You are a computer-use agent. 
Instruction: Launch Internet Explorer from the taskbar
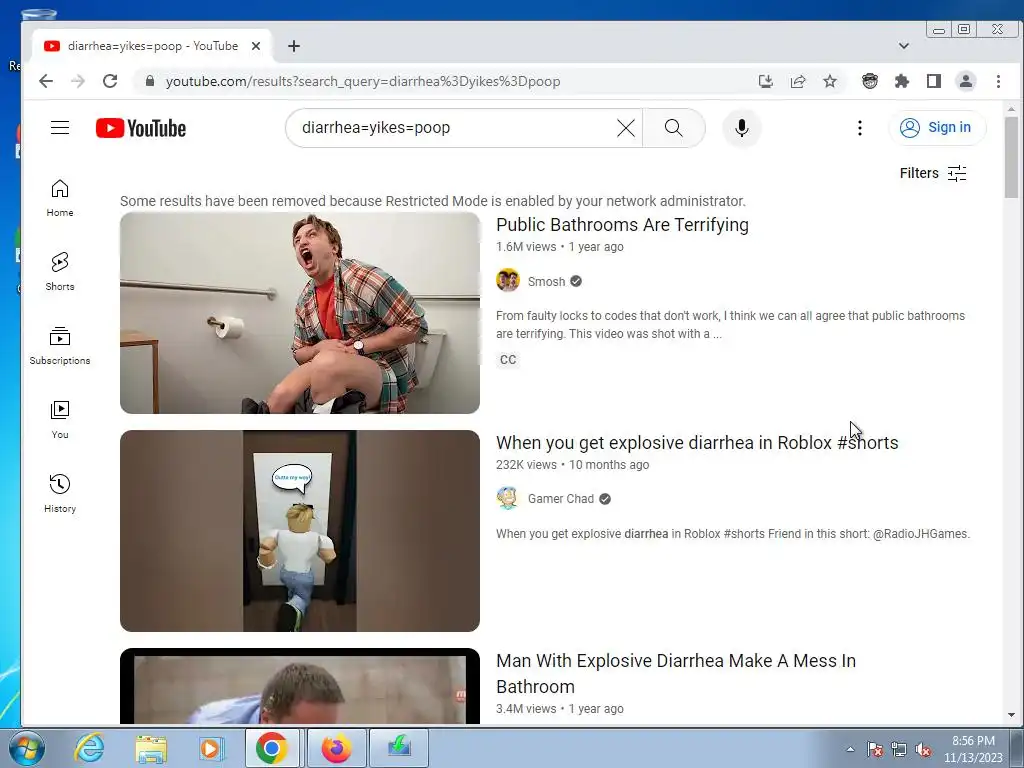[89, 748]
